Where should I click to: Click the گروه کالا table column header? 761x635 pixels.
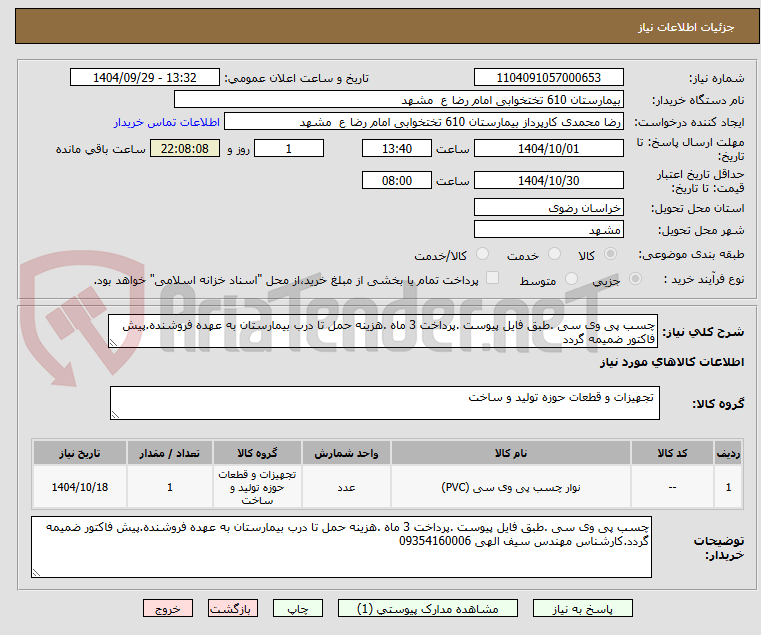257,453
